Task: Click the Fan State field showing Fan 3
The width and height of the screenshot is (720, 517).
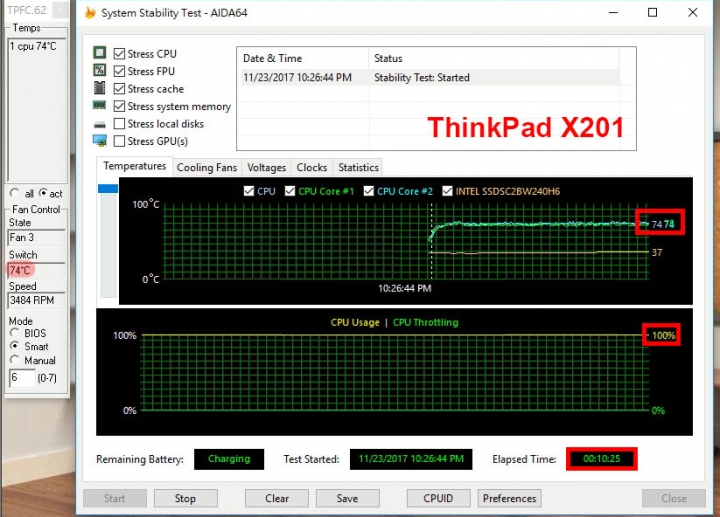Action: point(37,238)
